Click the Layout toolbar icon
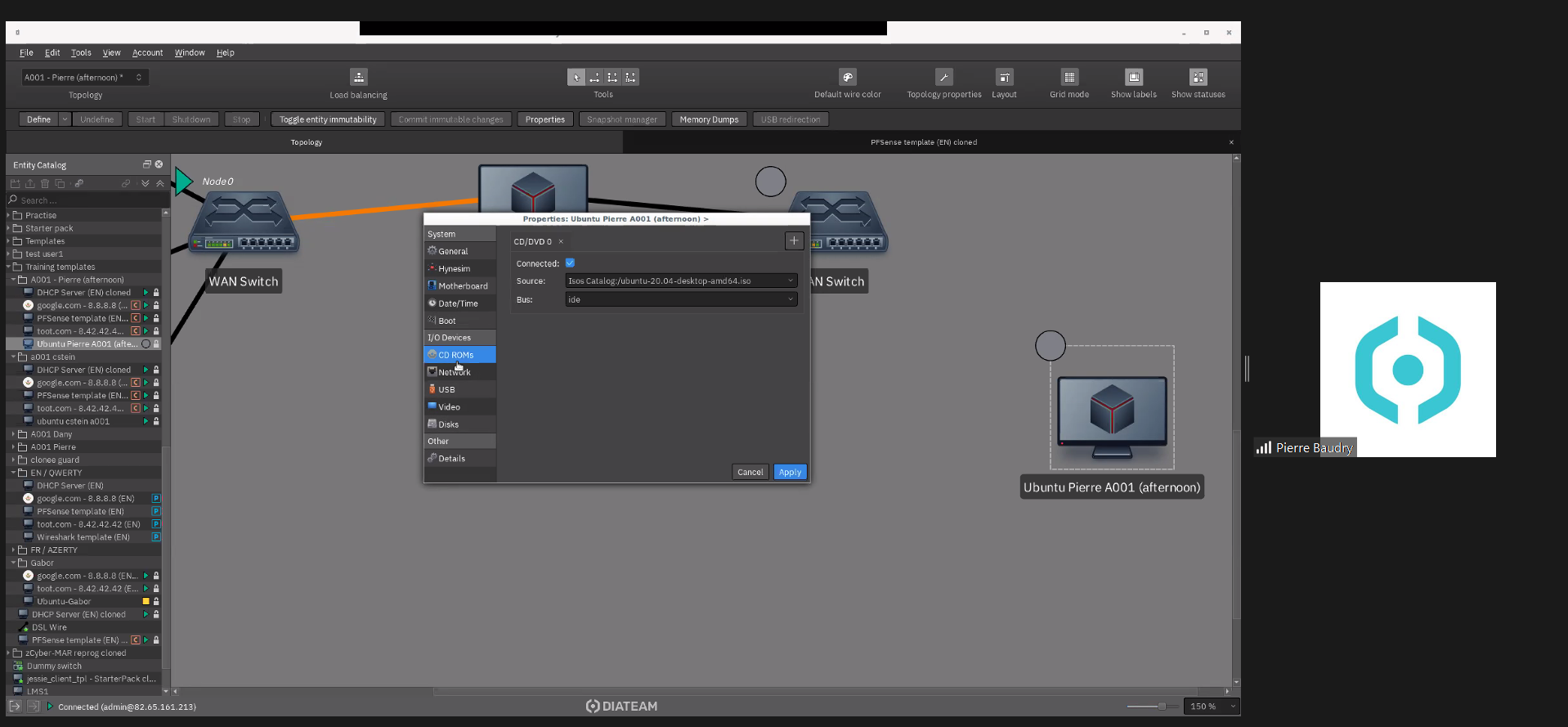The width and height of the screenshot is (1568, 727). [1004, 78]
